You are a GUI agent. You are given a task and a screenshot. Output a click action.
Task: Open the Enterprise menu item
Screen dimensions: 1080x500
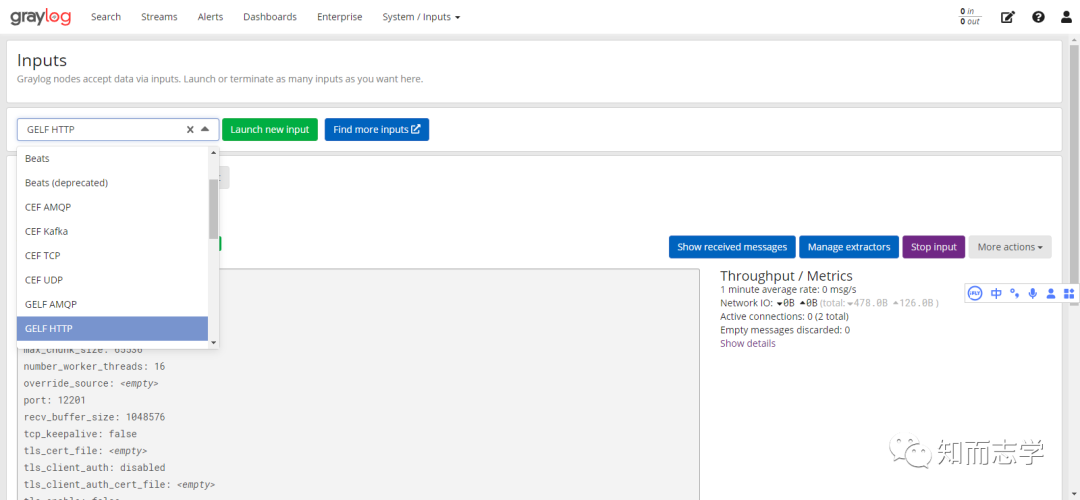[x=340, y=17]
